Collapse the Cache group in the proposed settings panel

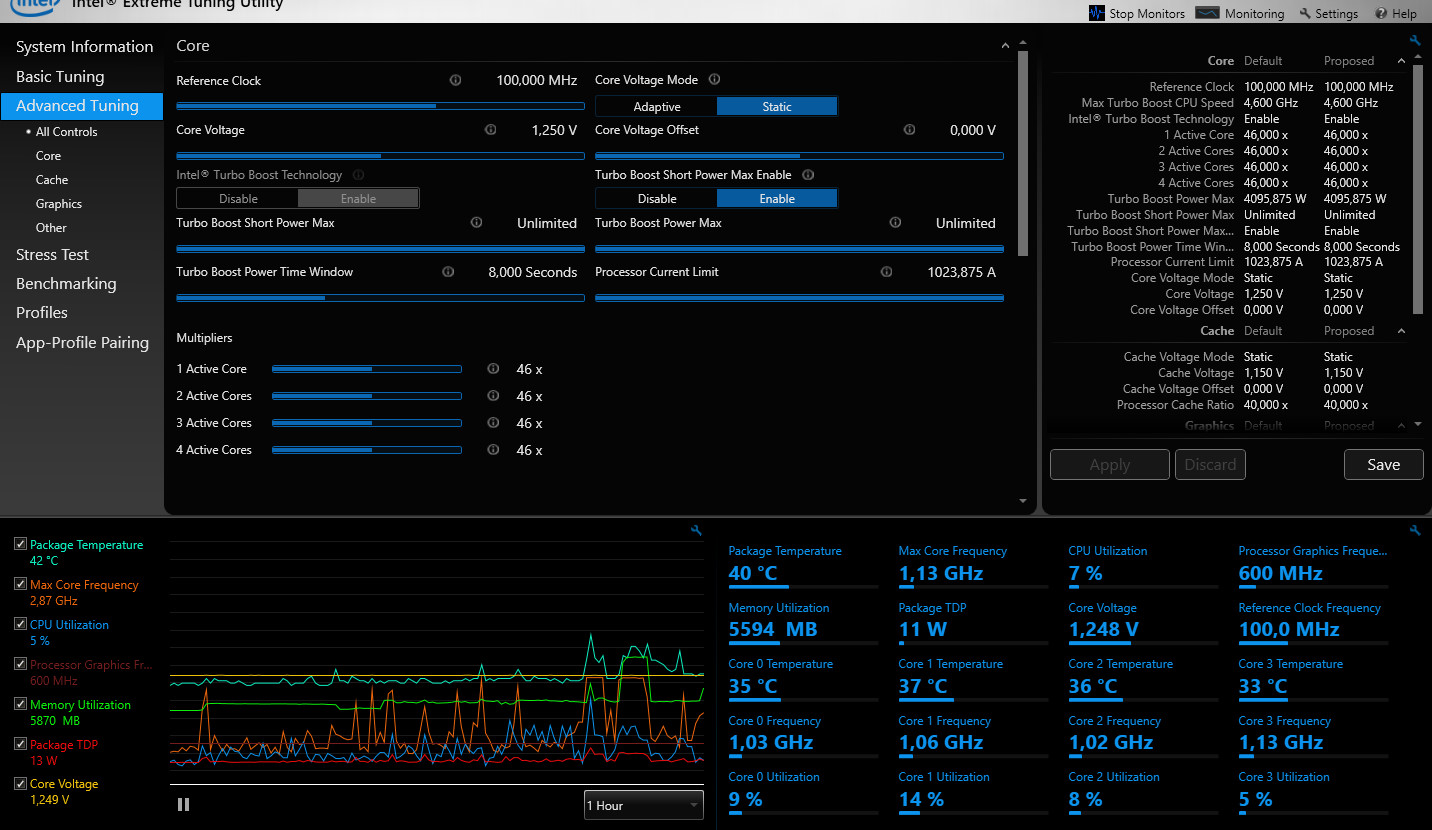point(1401,331)
